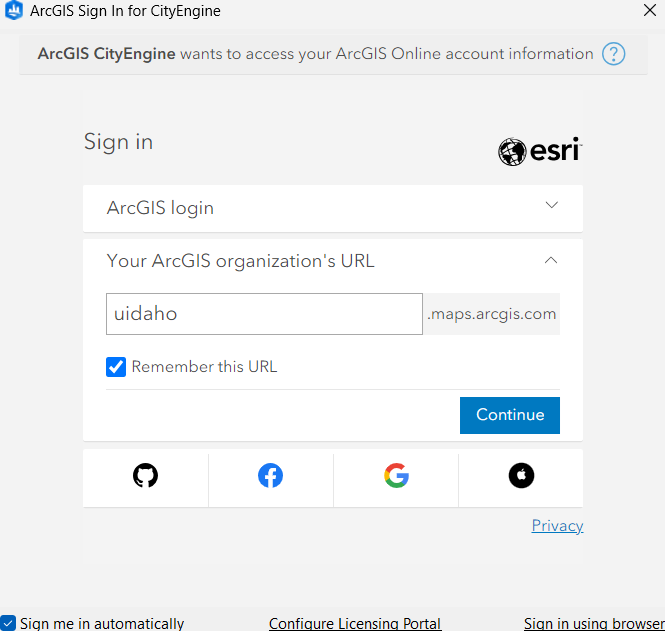Expand the chevron beside ArcGIS login
The image size is (665, 631).
point(551,206)
